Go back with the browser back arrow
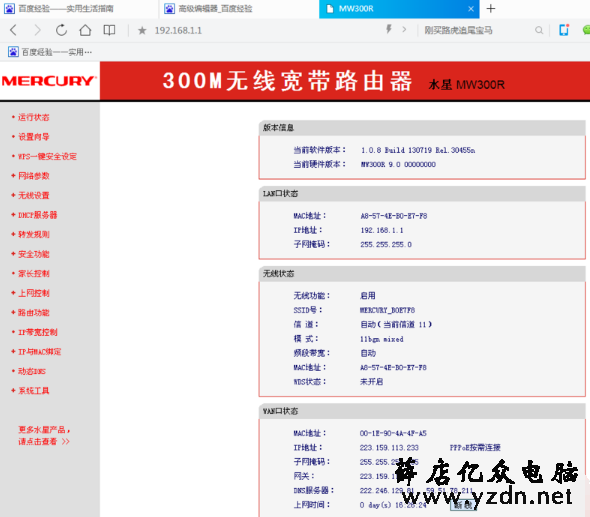This screenshot has height=517, width=590. pos(13,30)
